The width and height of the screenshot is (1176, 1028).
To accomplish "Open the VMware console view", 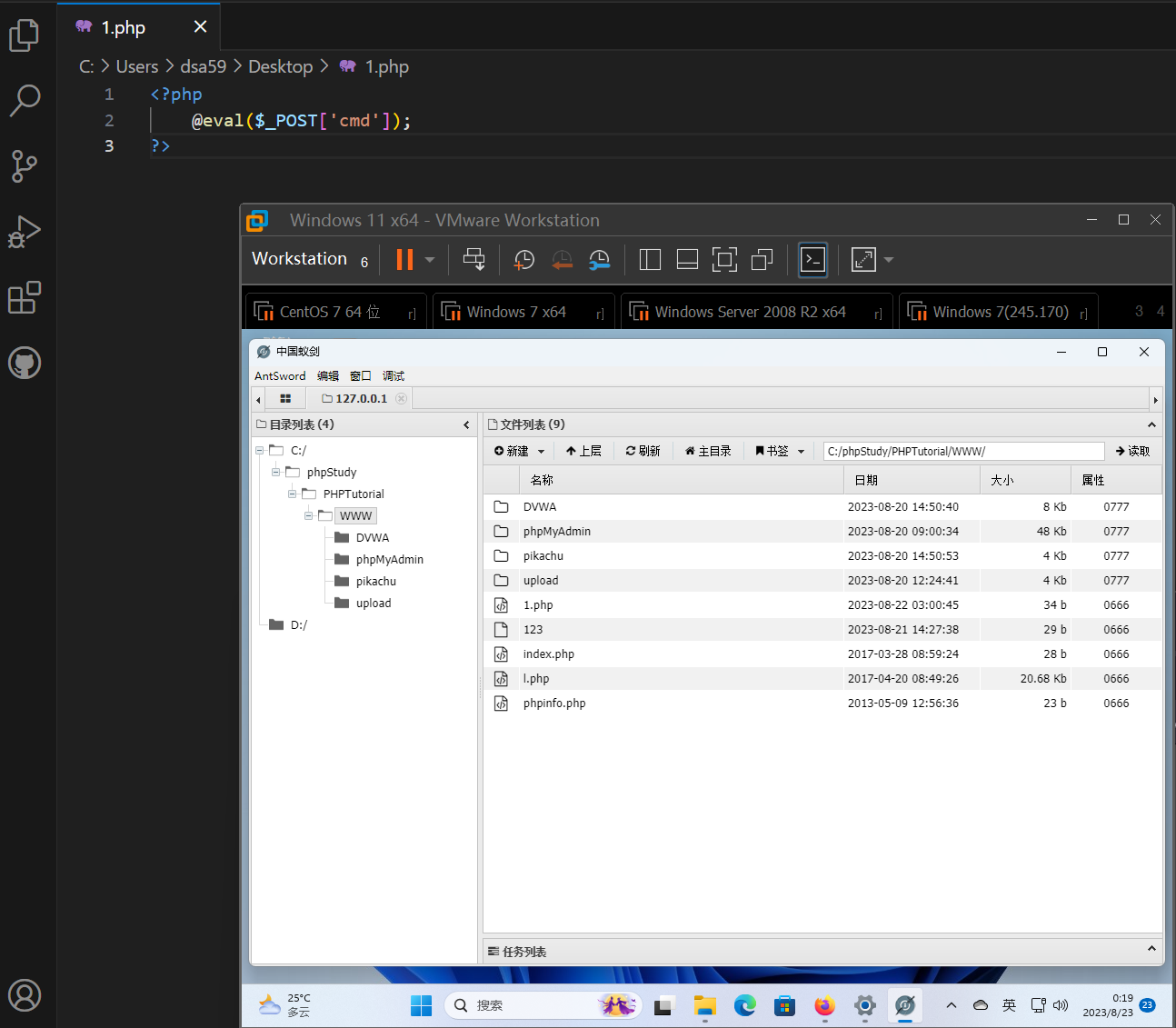I will (x=812, y=260).
